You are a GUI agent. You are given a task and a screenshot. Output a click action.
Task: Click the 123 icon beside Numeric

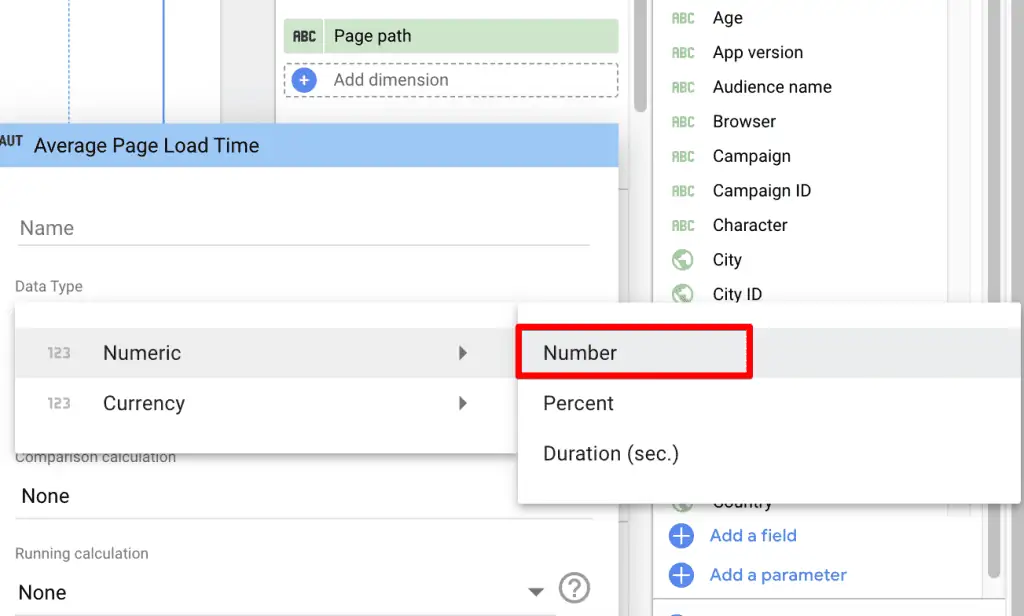[58, 352]
